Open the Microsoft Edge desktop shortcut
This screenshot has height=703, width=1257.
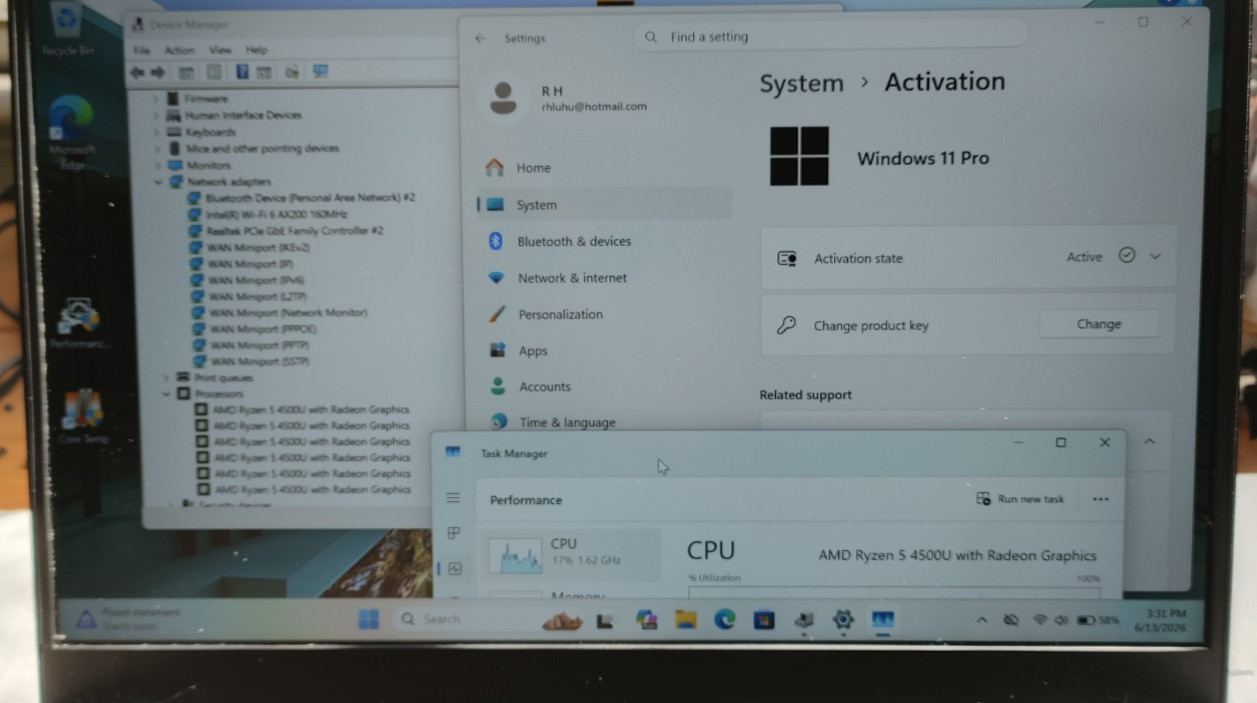[x=71, y=131]
